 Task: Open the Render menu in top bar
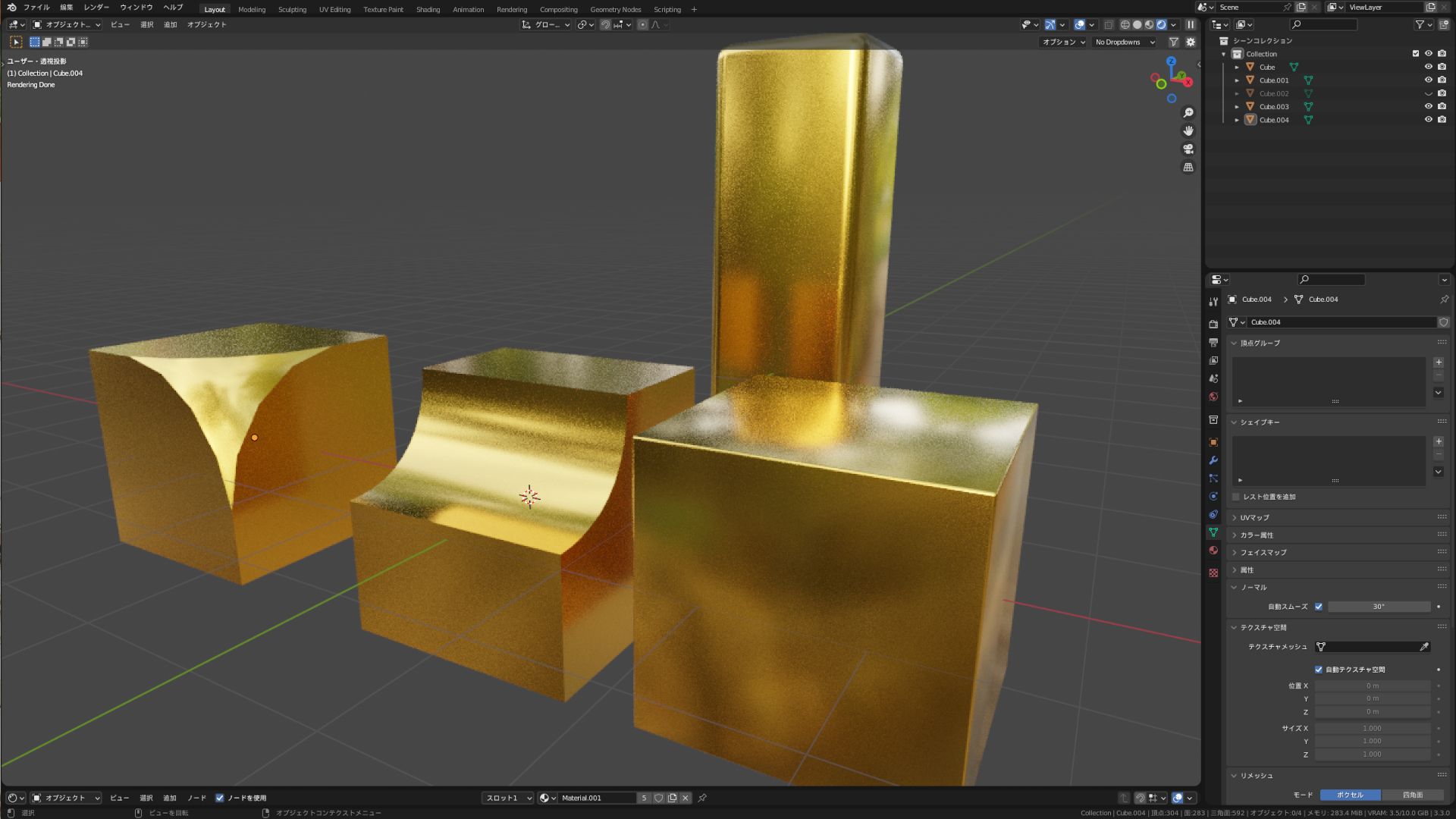click(96, 8)
